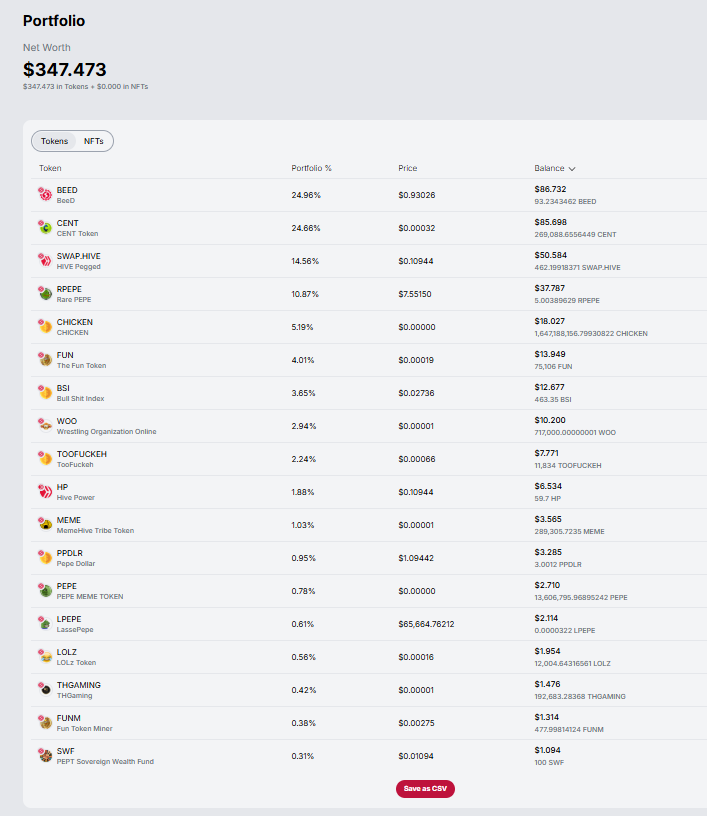Click the CHICKEN token icon

(45, 327)
